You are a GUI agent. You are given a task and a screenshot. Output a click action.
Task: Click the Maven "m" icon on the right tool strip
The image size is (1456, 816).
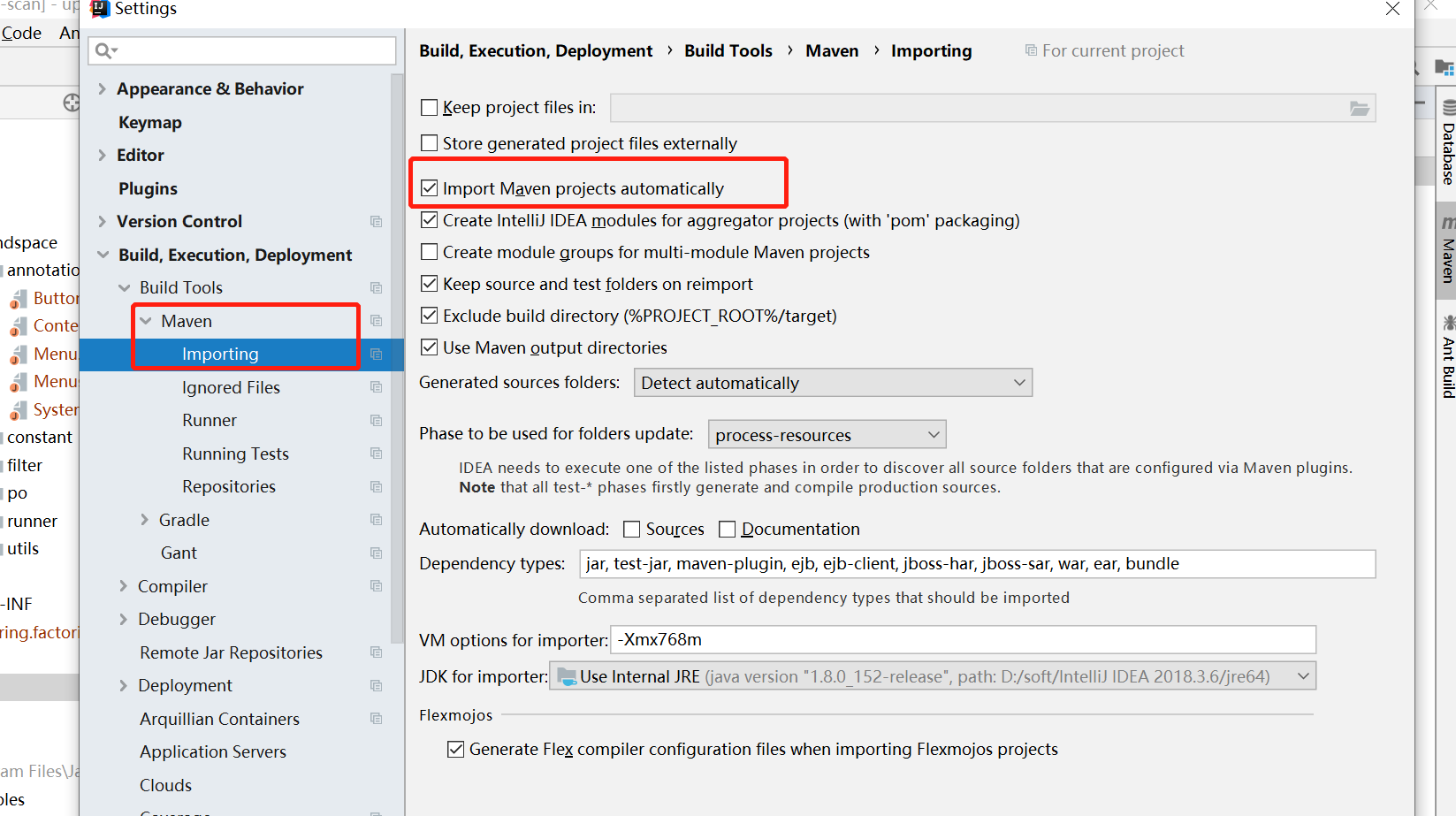point(1448,223)
